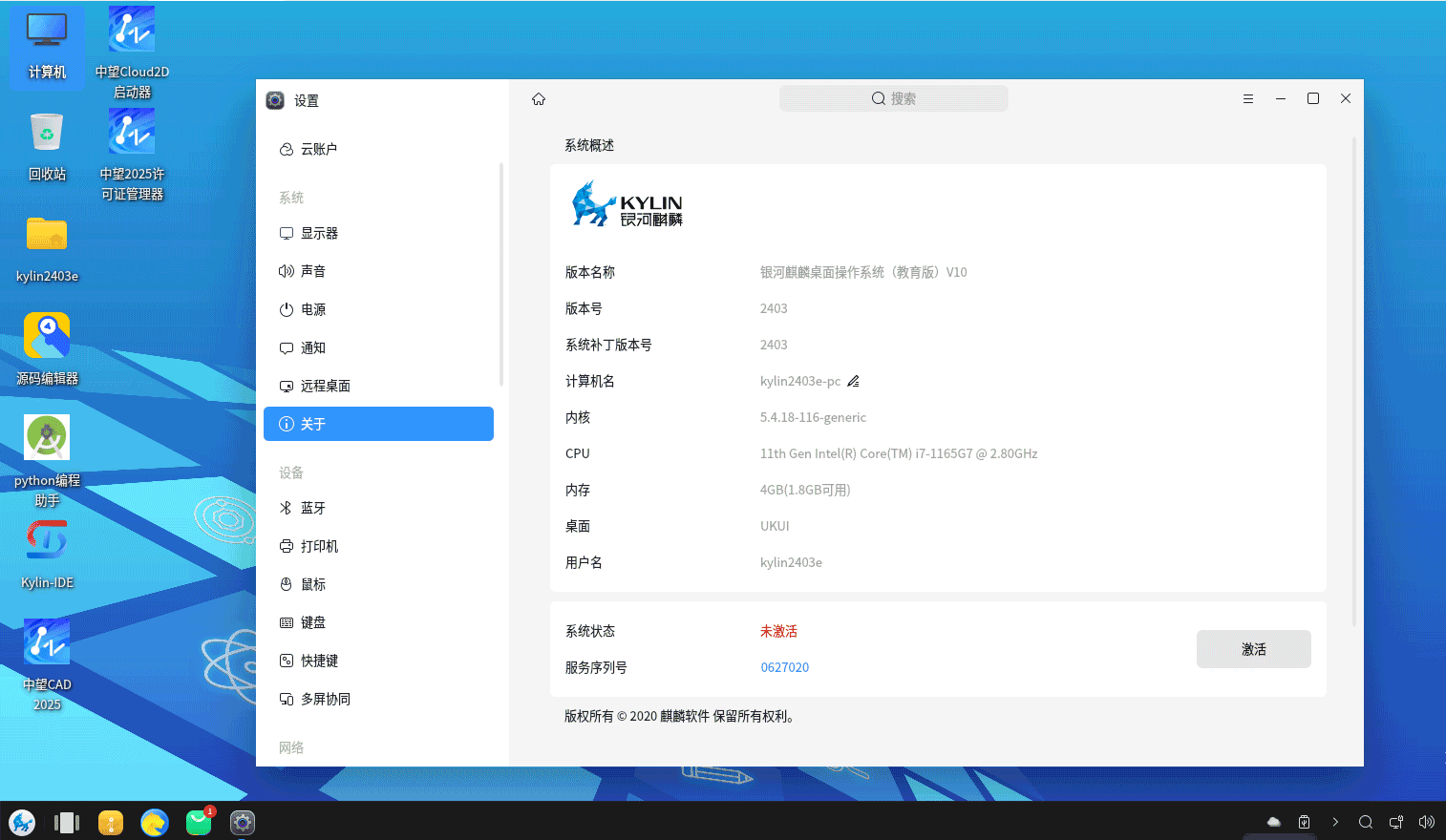The width and height of the screenshot is (1446, 840).
Task: Check battery status tray icon
Action: 1304,822
